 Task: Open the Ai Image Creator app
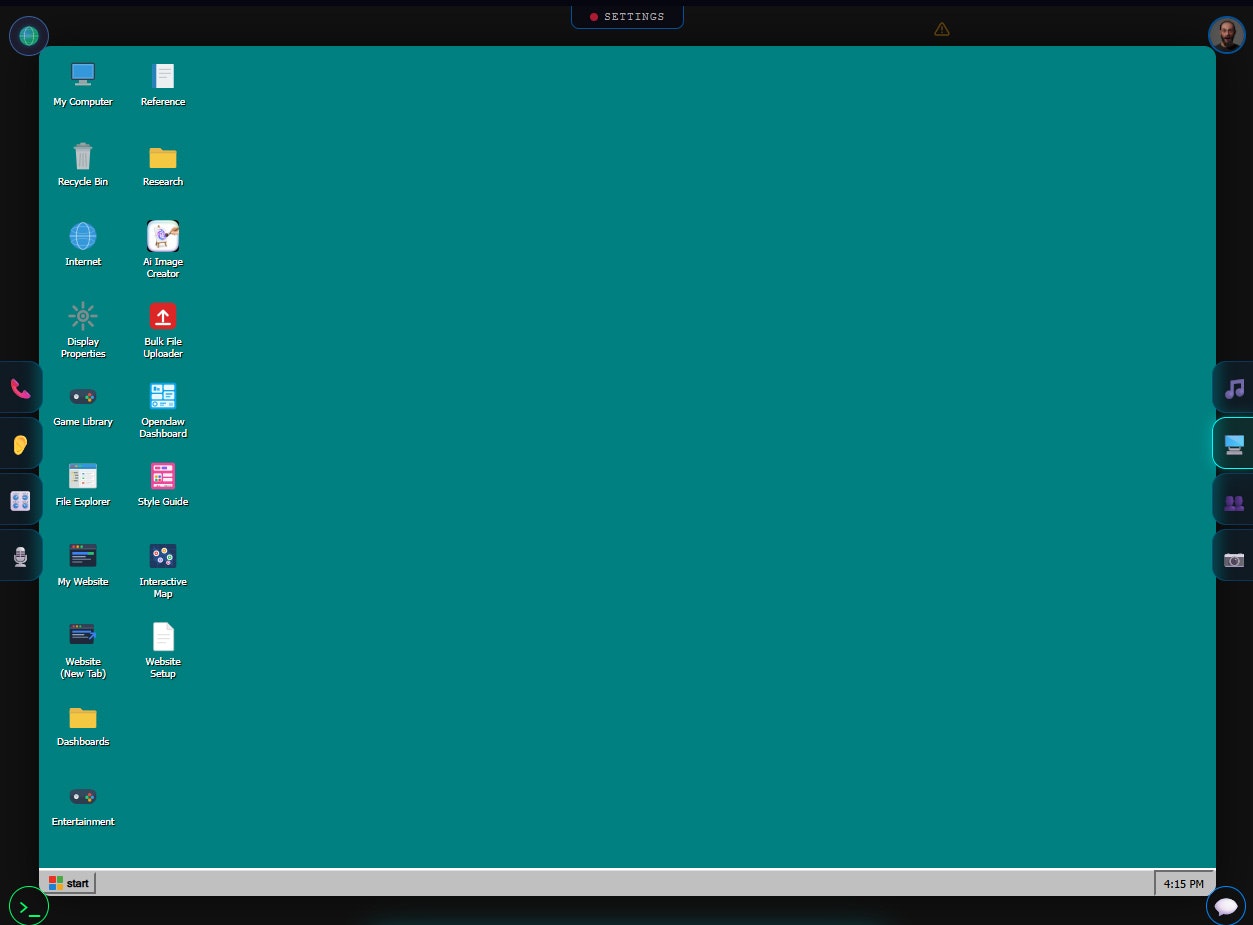(163, 236)
